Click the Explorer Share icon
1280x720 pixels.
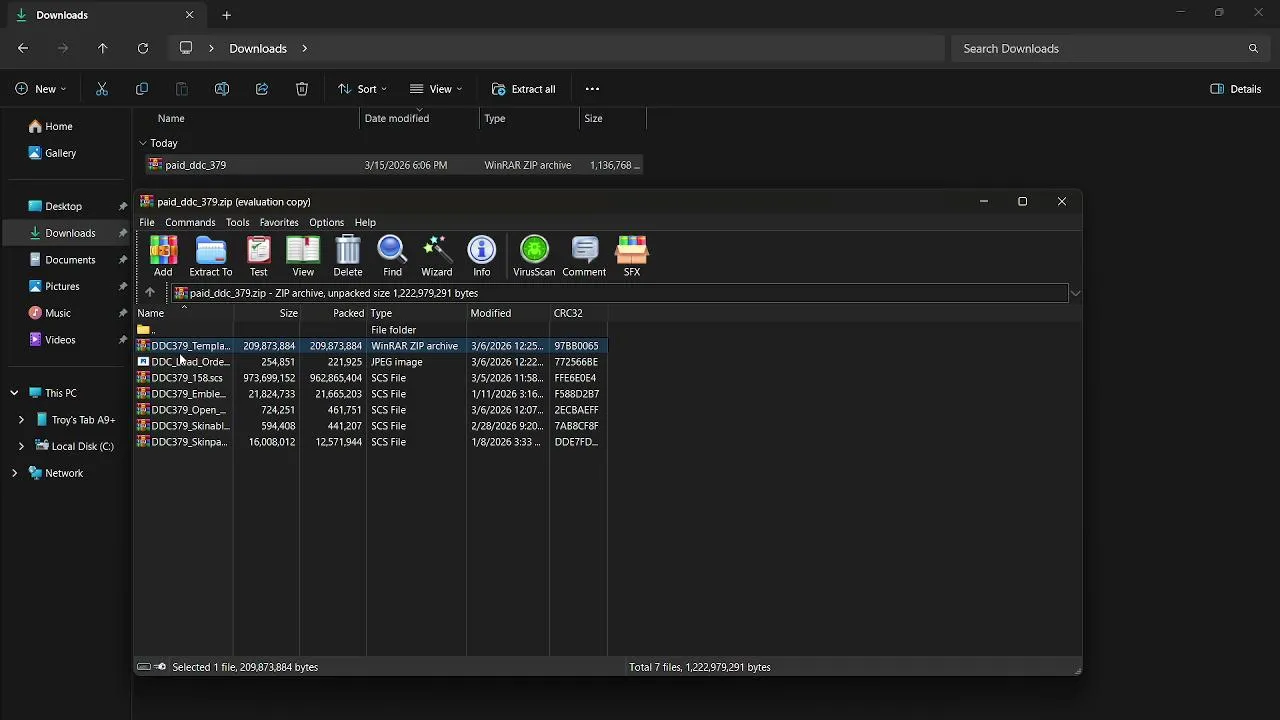[262, 89]
